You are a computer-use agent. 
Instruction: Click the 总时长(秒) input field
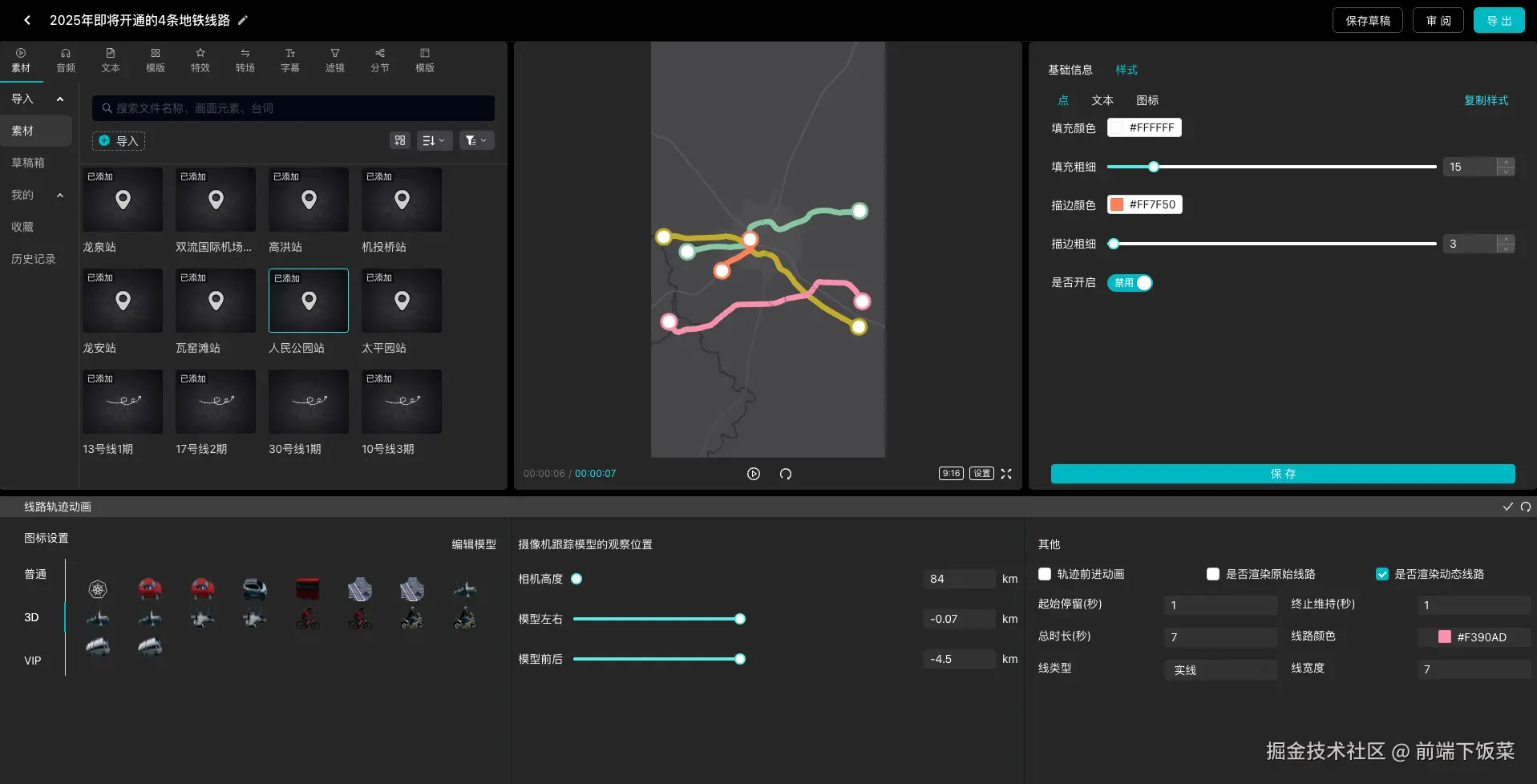click(1220, 637)
